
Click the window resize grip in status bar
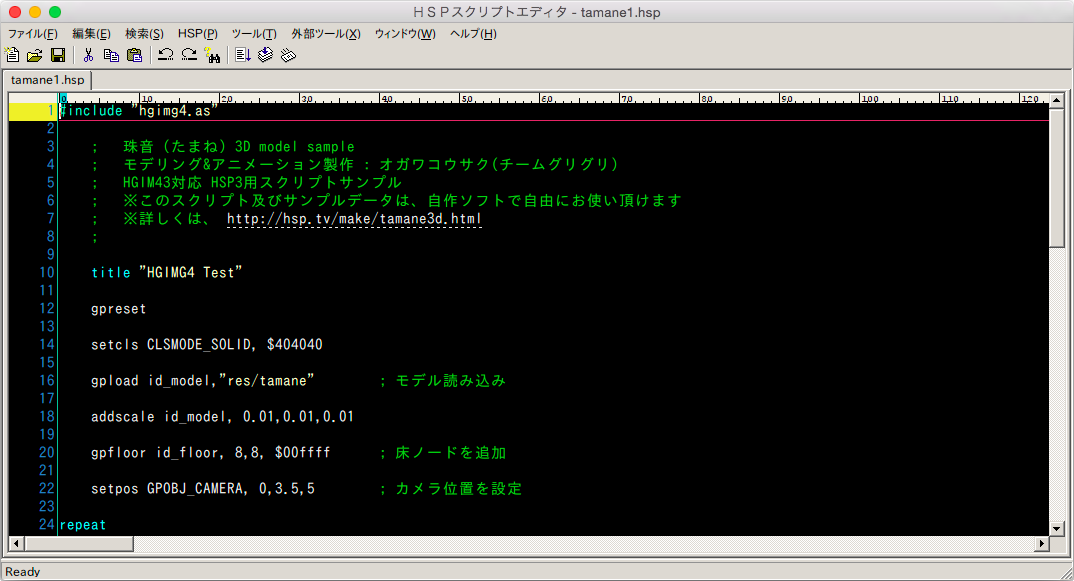point(1066,573)
